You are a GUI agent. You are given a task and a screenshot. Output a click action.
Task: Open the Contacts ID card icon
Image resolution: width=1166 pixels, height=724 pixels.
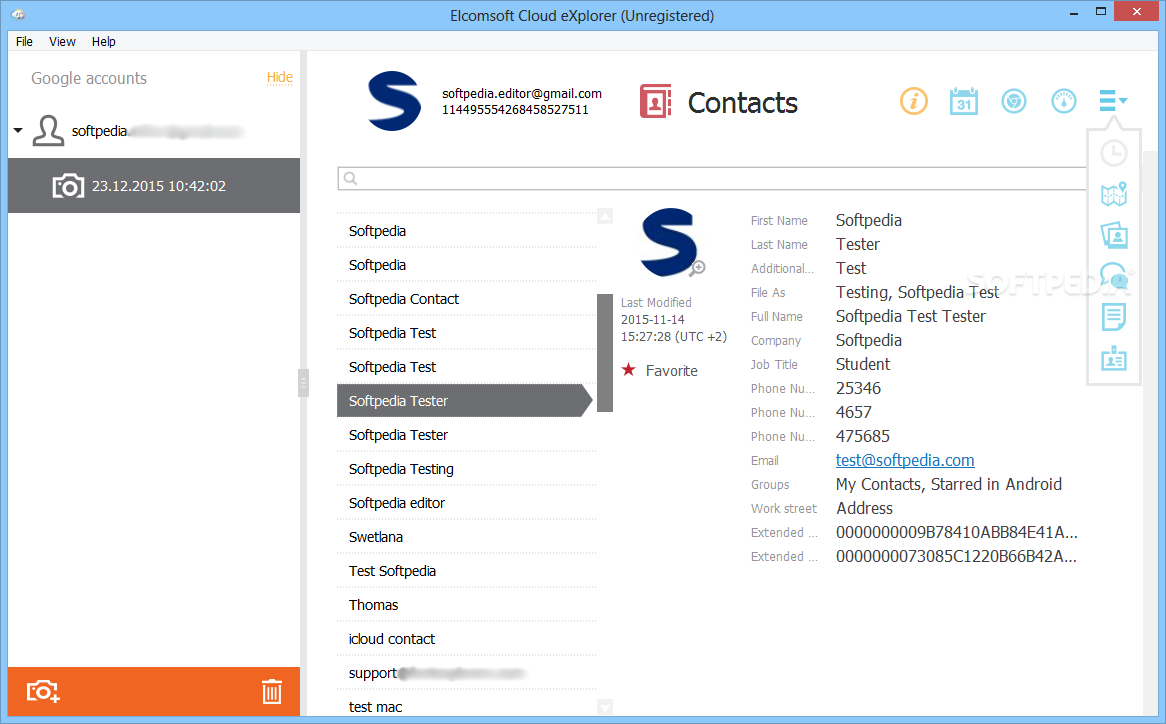click(1114, 359)
